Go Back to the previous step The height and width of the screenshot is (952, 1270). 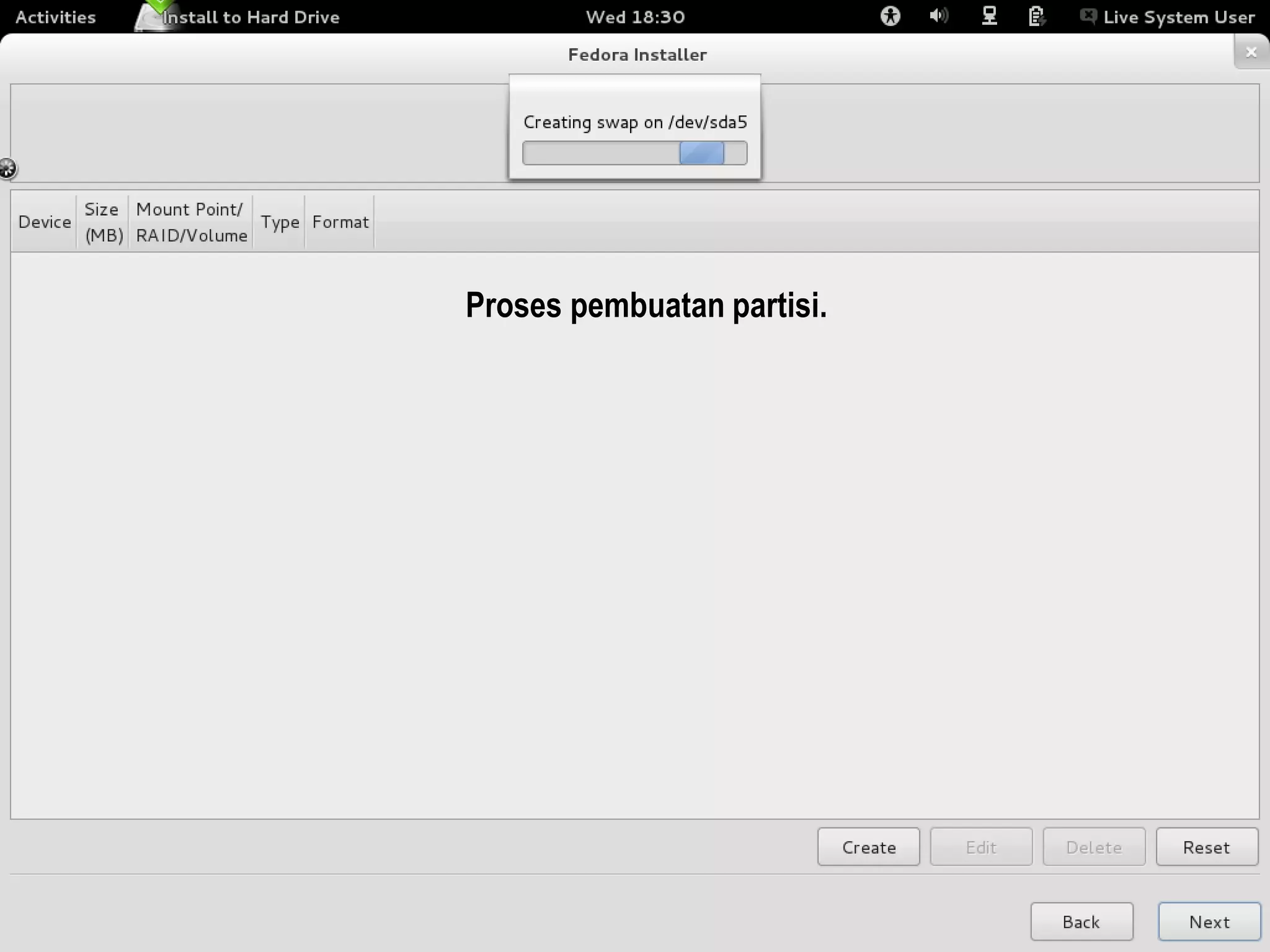(x=1081, y=922)
